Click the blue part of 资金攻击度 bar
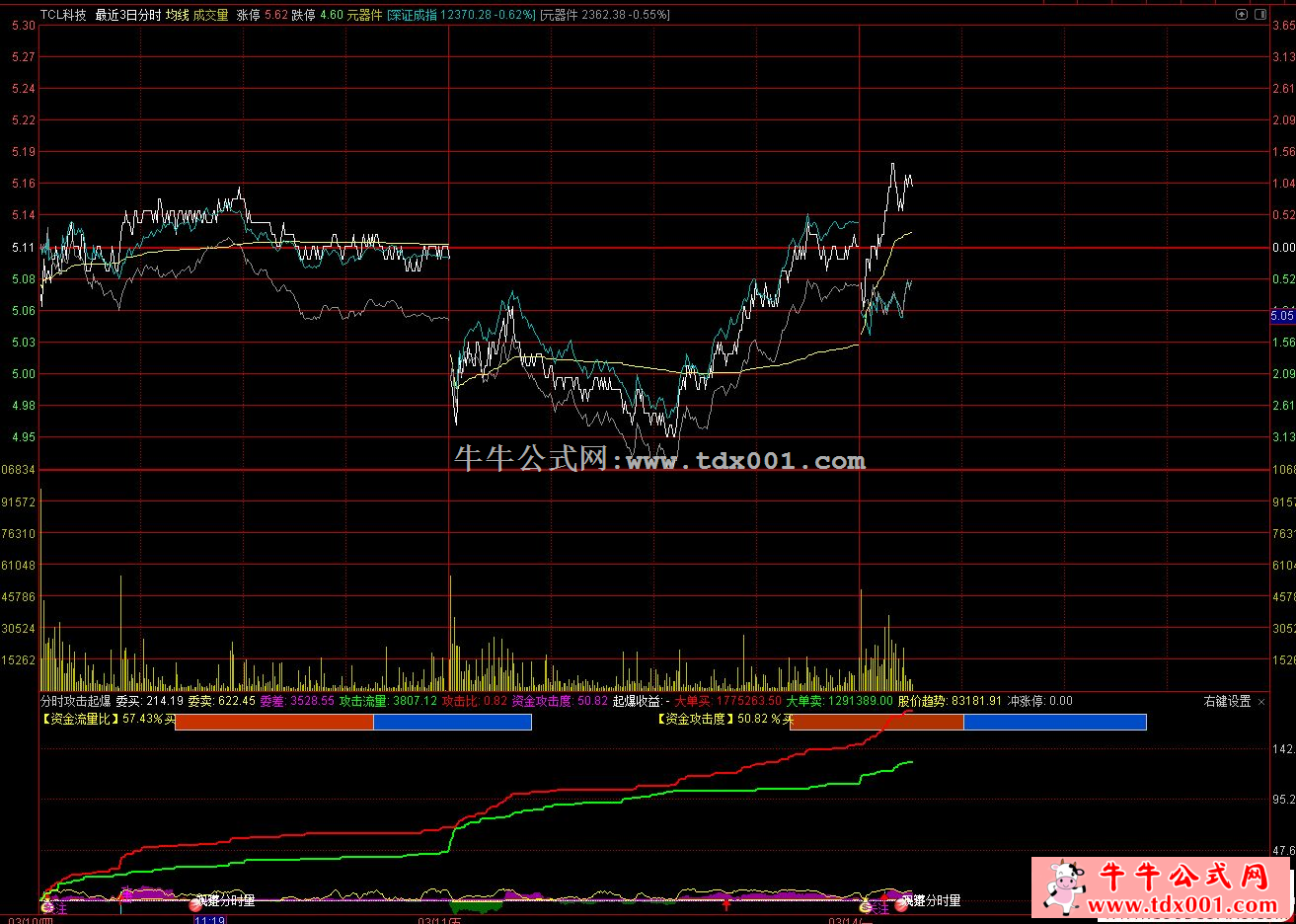 pyautogui.click(x=1055, y=723)
